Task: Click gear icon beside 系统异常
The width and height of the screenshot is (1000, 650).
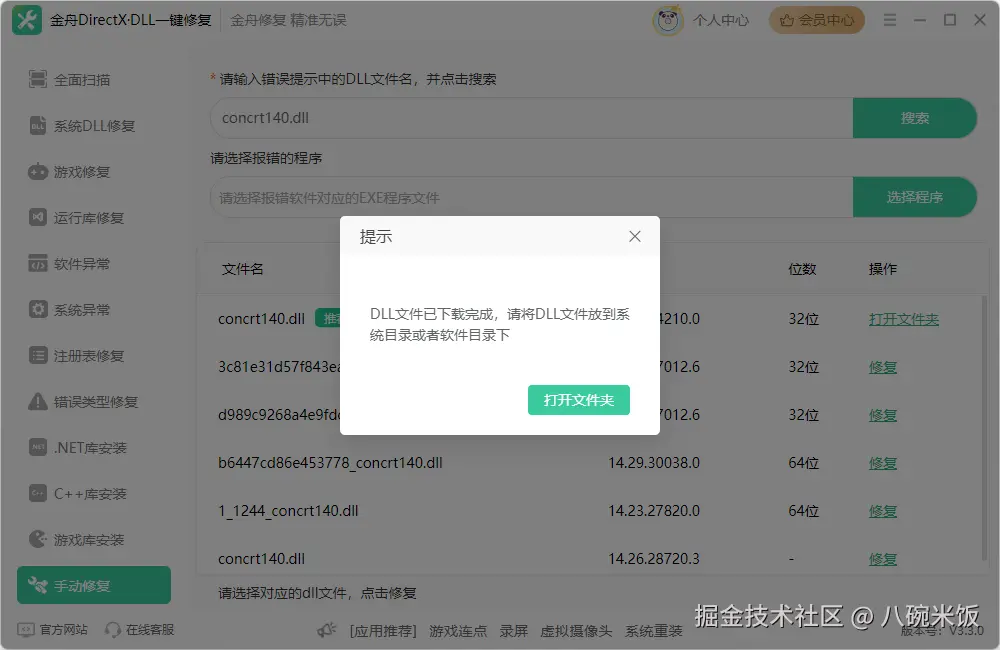Action: click(x=38, y=309)
